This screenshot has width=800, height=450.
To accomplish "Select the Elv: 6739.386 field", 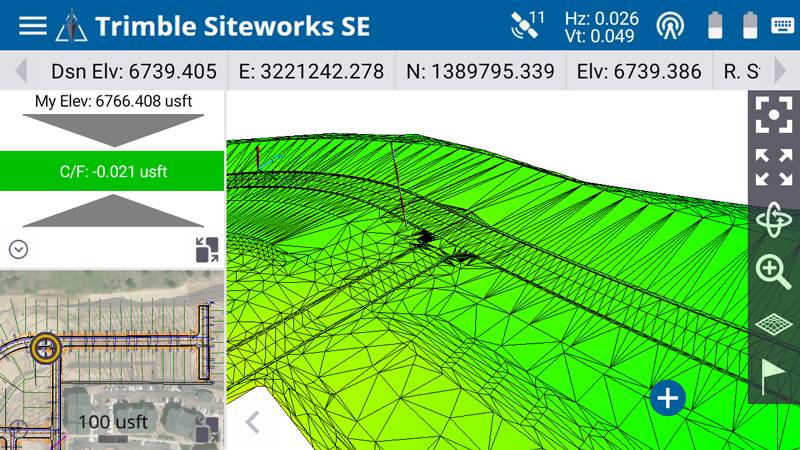I will coord(639,71).
